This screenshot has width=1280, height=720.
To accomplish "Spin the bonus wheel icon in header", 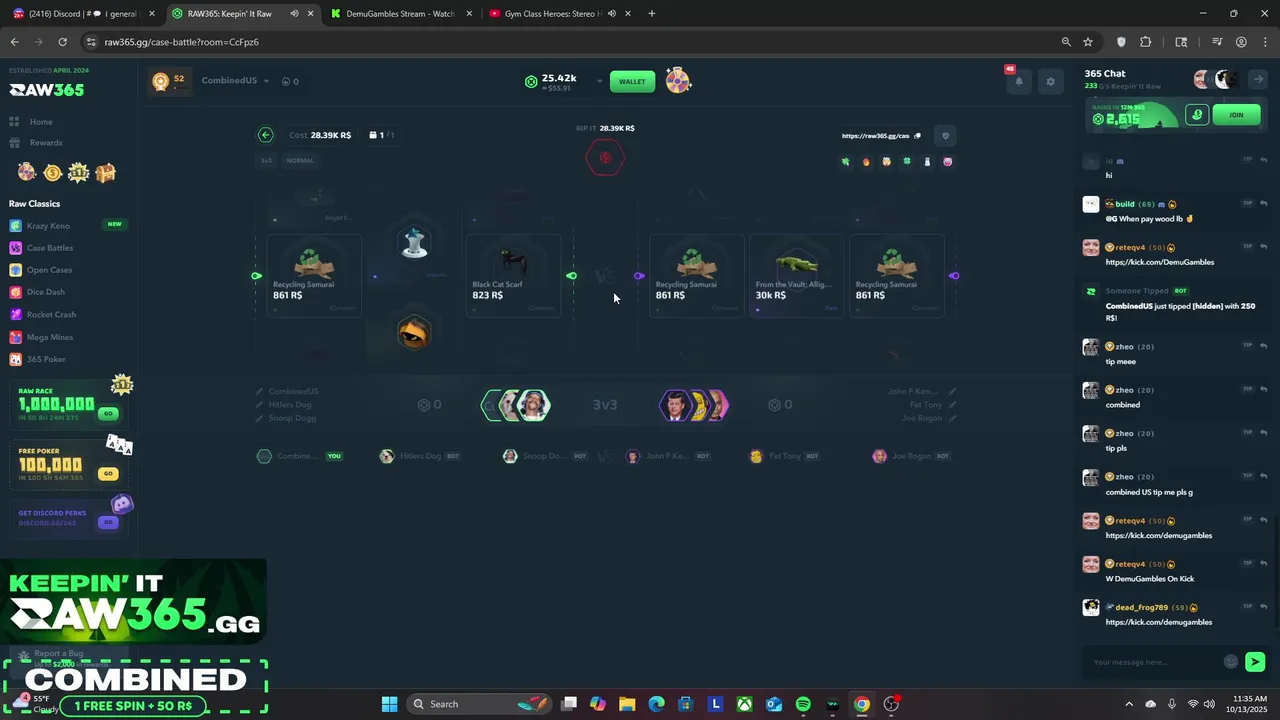I will pyautogui.click(x=678, y=81).
